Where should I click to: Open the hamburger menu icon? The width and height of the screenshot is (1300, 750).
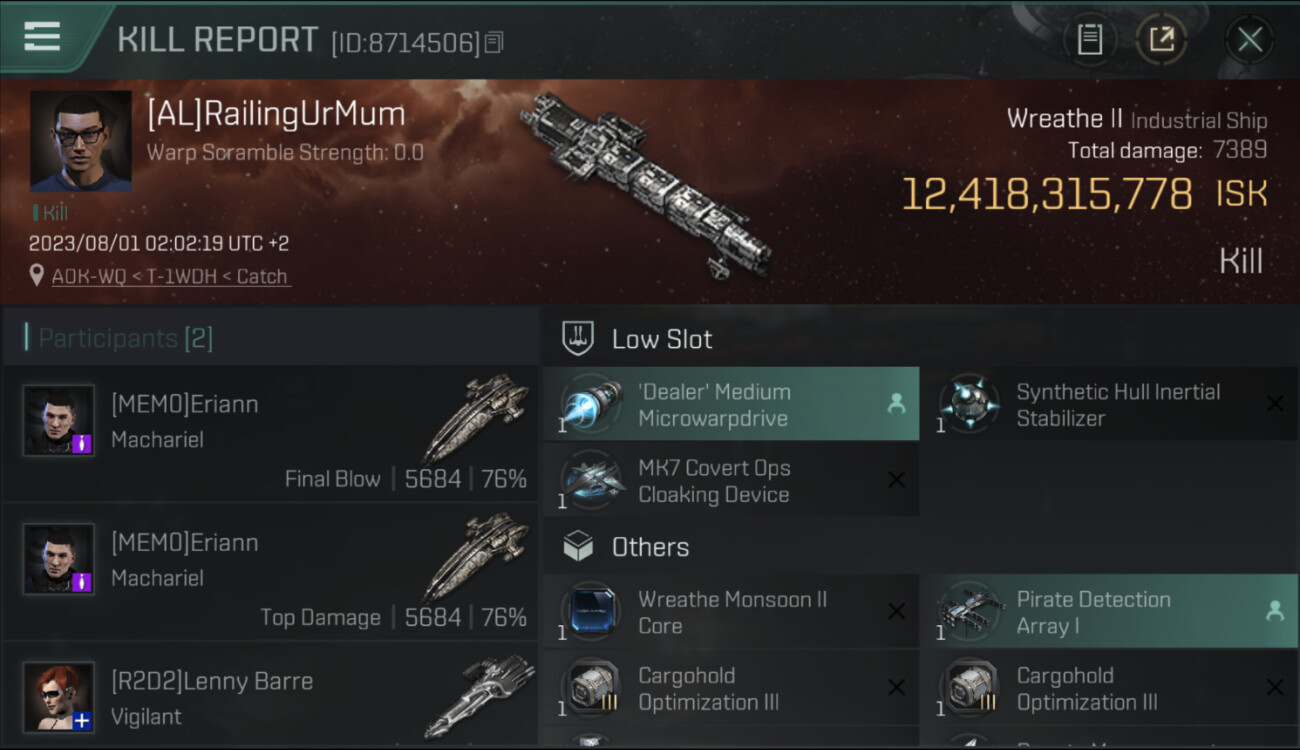coord(41,37)
